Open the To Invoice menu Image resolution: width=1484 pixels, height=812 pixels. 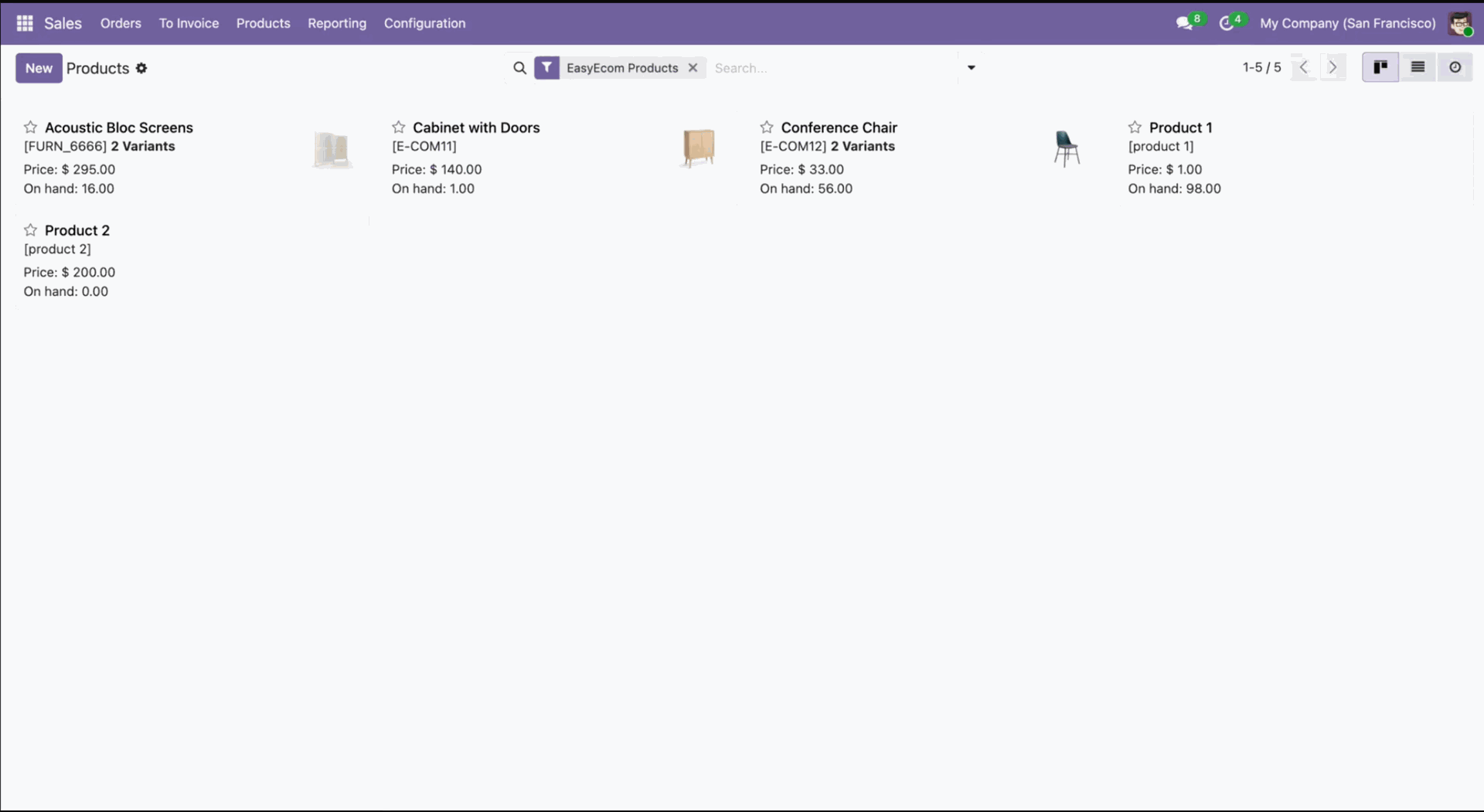(189, 23)
